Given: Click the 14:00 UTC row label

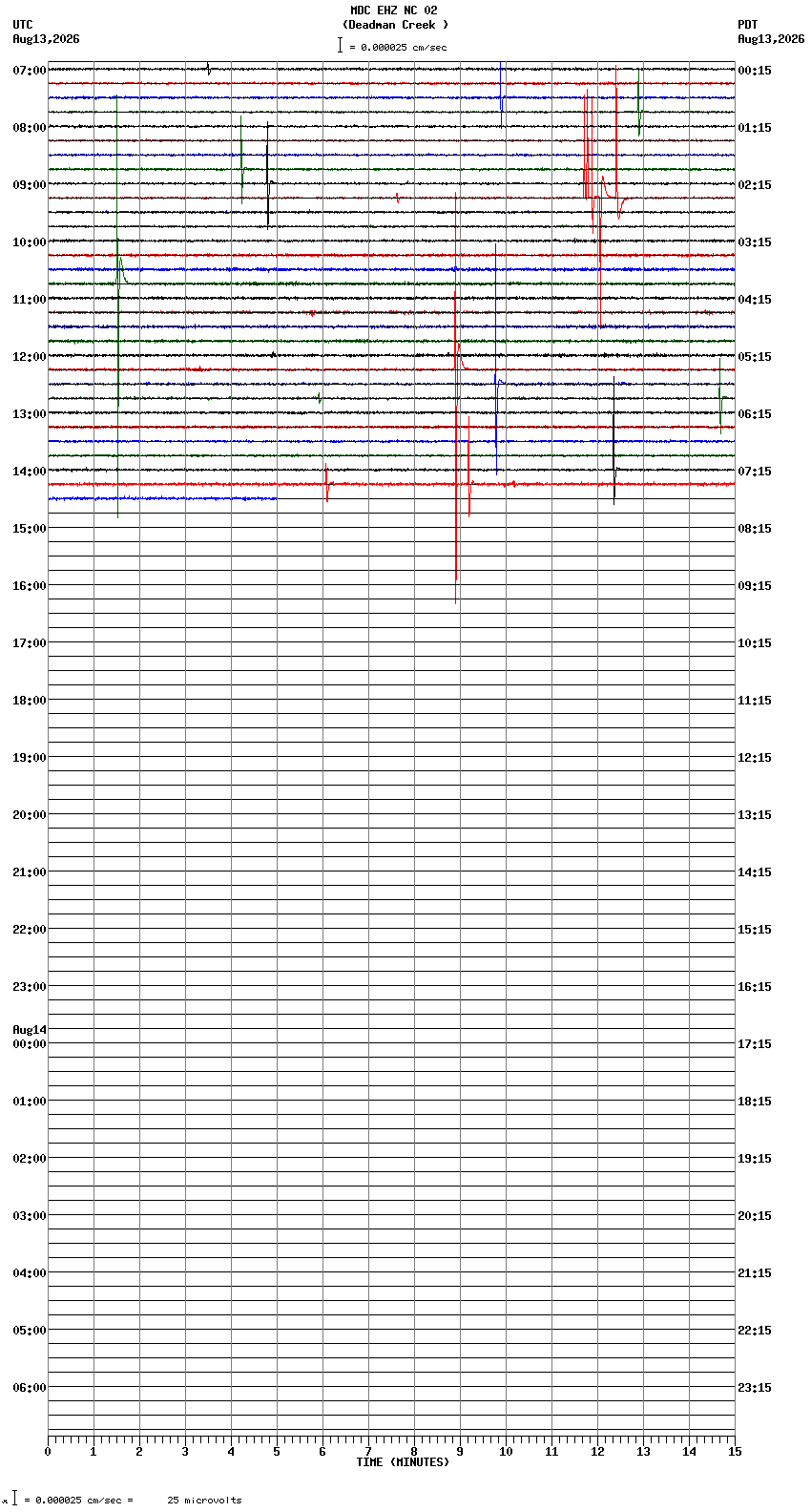Looking at the screenshot, I should point(30,472).
